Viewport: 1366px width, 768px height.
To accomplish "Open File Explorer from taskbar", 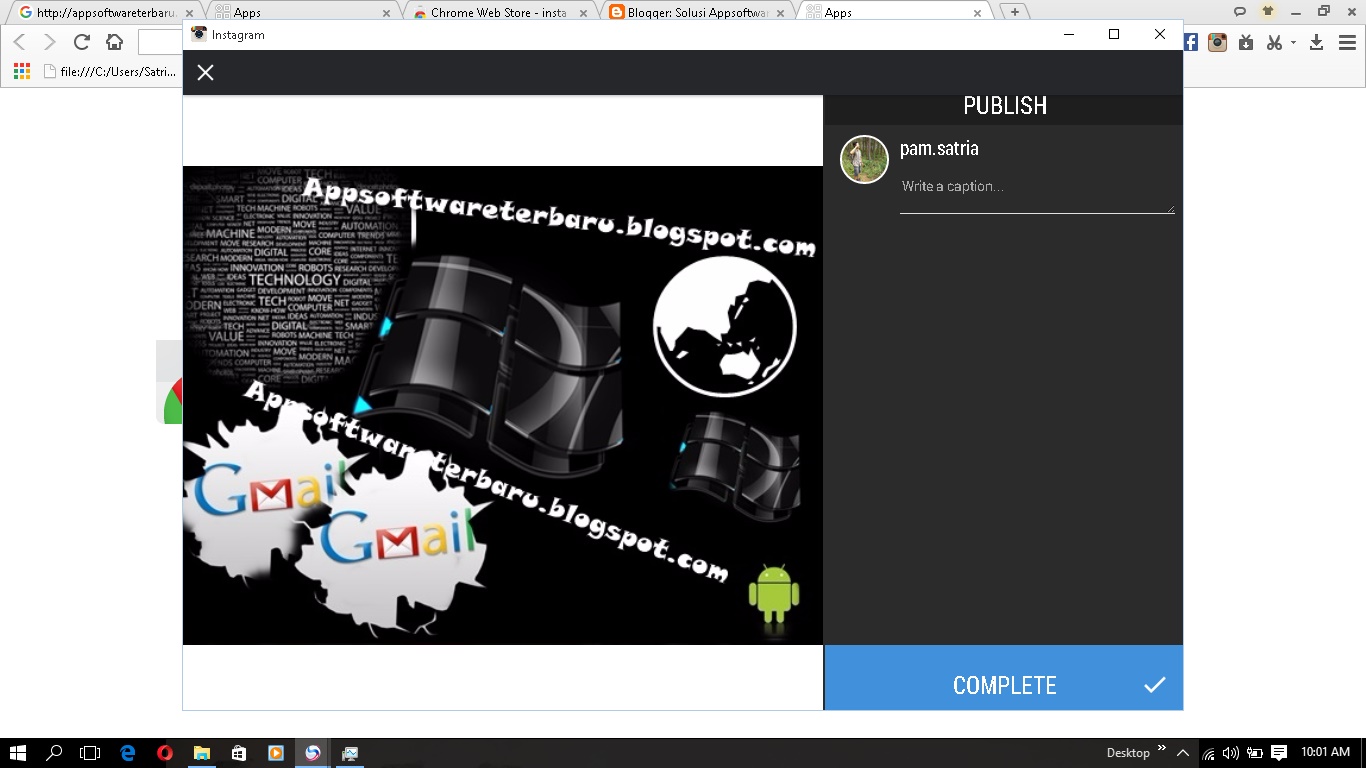I will point(201,753).
